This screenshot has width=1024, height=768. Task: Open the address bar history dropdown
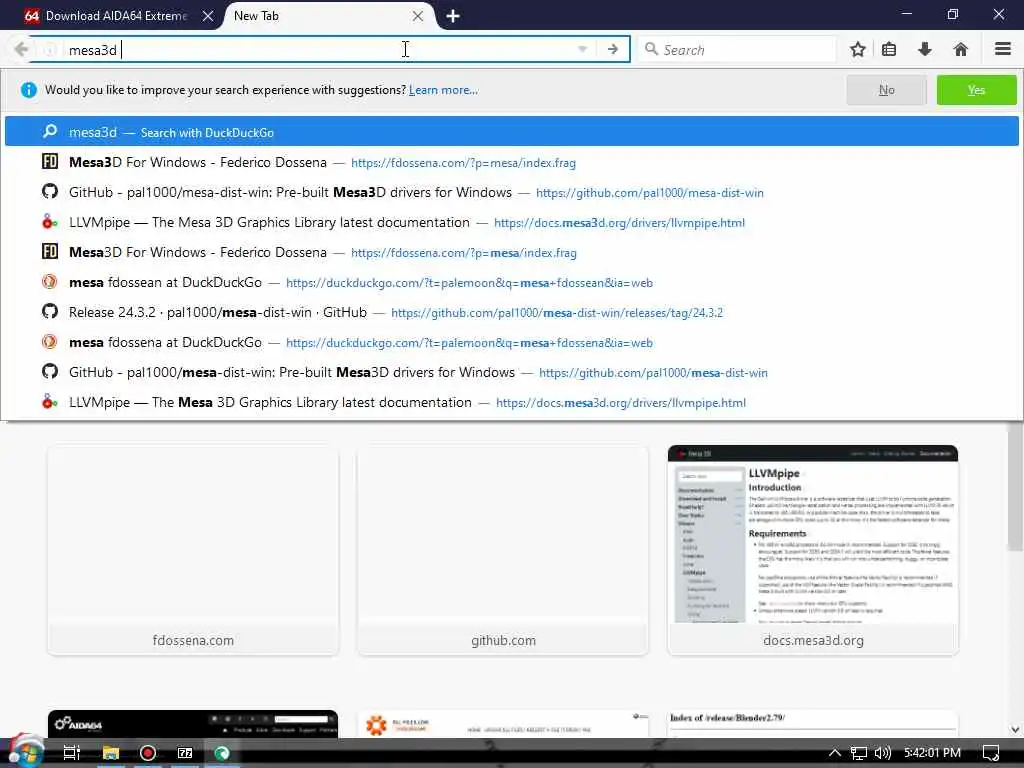pos(583,50)
